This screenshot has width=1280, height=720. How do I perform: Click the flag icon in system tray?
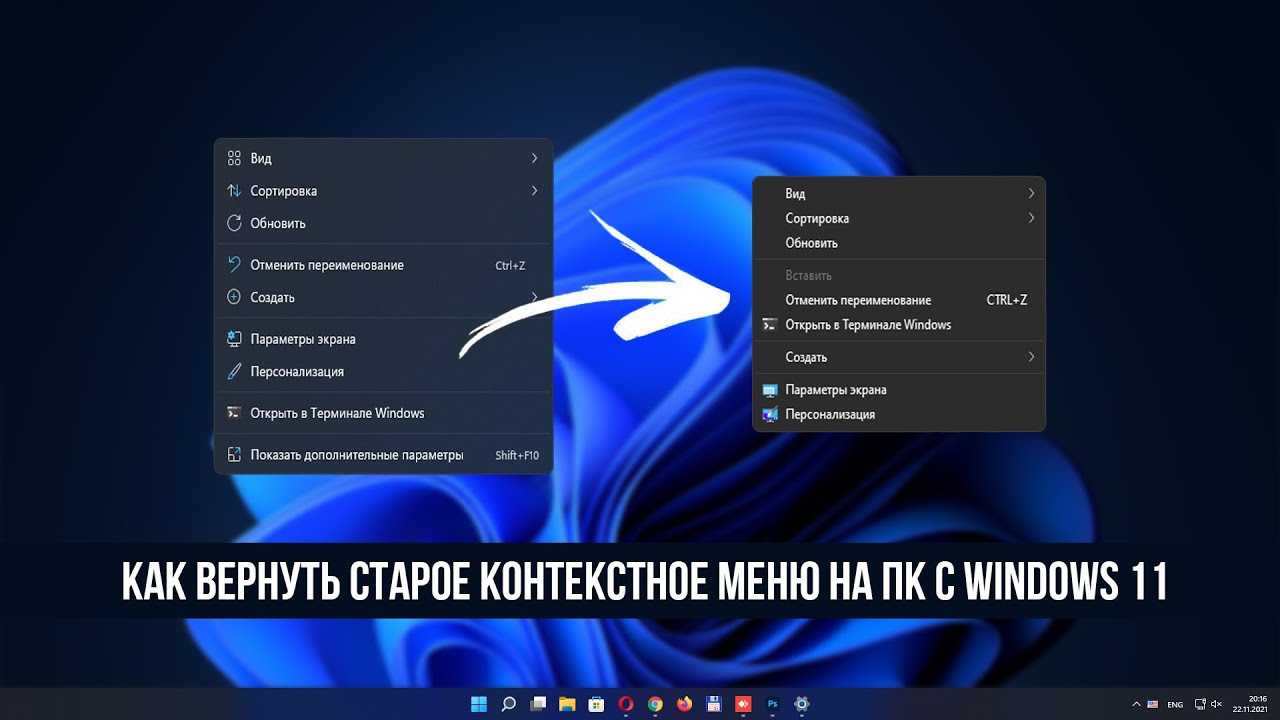click(x=1153, y=704)
